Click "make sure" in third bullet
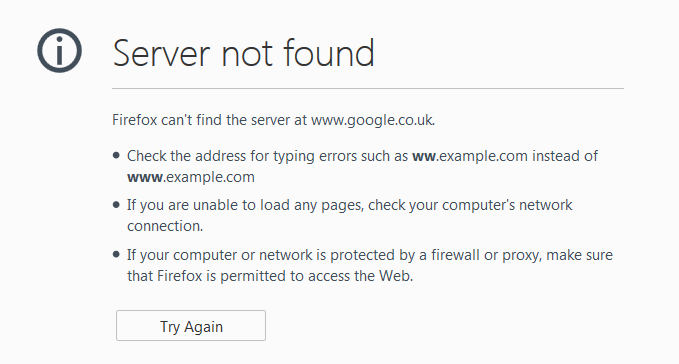679x364 pixels. (x=579, y=255)
